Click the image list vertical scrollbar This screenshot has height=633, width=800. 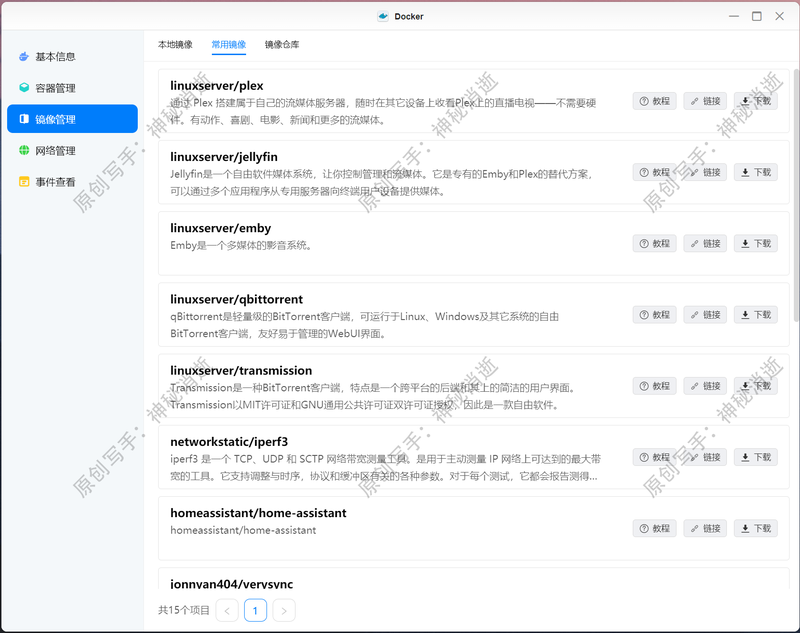point(796,195)
